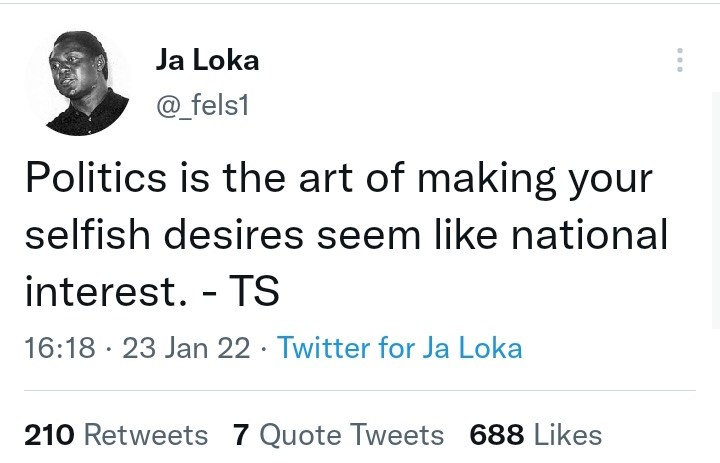View the Likes list label

click(x=568, y=435)
